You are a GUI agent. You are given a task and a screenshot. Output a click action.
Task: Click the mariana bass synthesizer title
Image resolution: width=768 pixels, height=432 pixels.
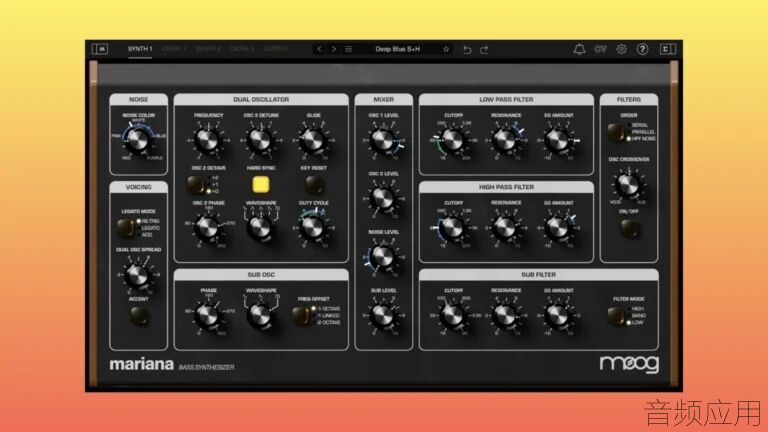coord(172,365)
